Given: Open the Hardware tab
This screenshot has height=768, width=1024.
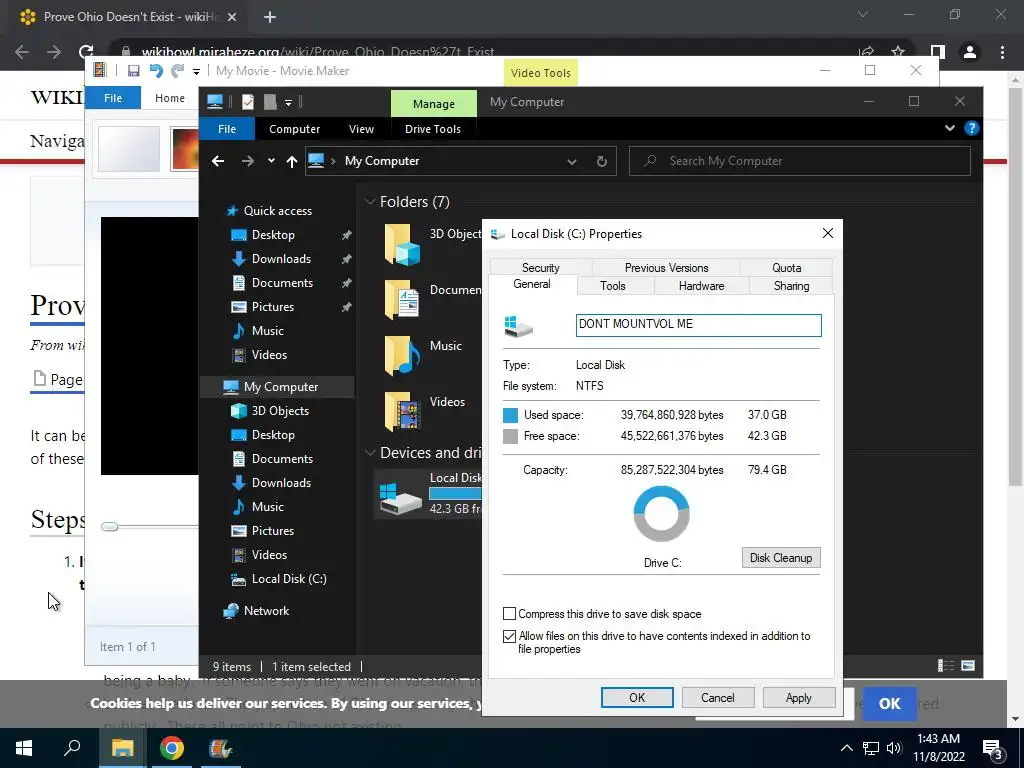Looking at the screenshot, I should [x=701, y=286].
